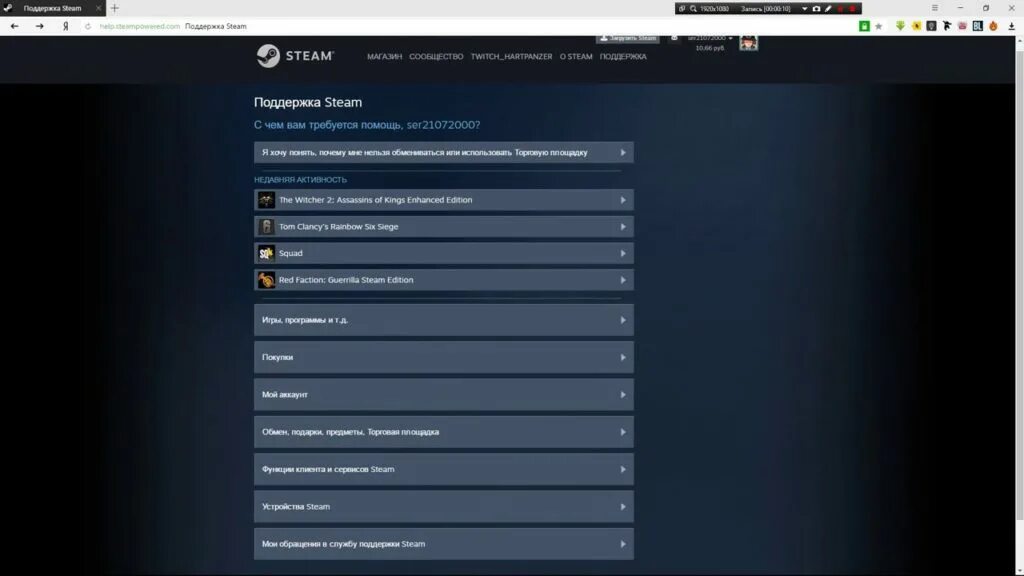1024x576 pixels.
Task: Click the yellow extension icon
Action: tap(916, 26)
